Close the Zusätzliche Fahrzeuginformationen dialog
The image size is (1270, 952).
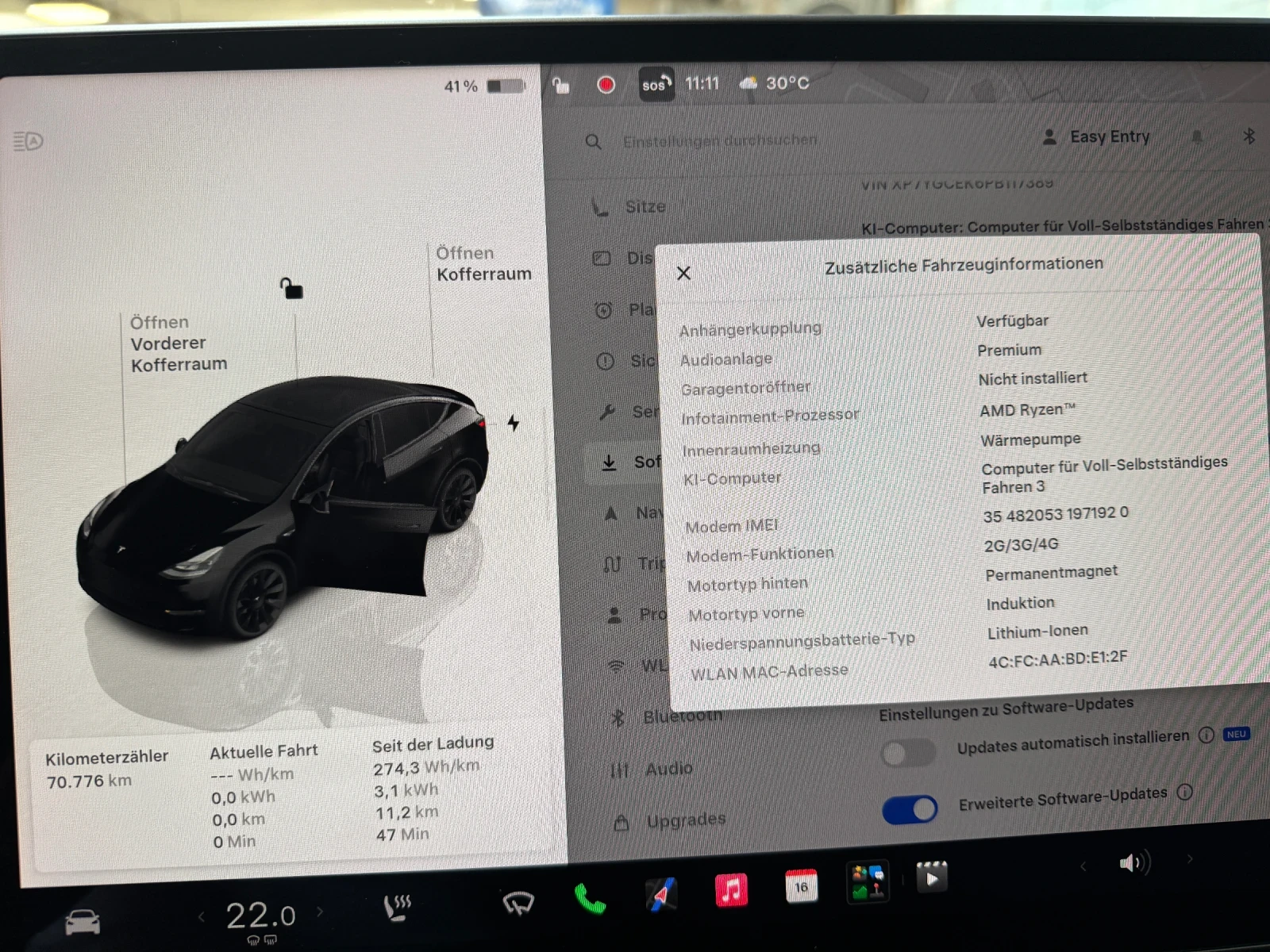pos(683,274)
